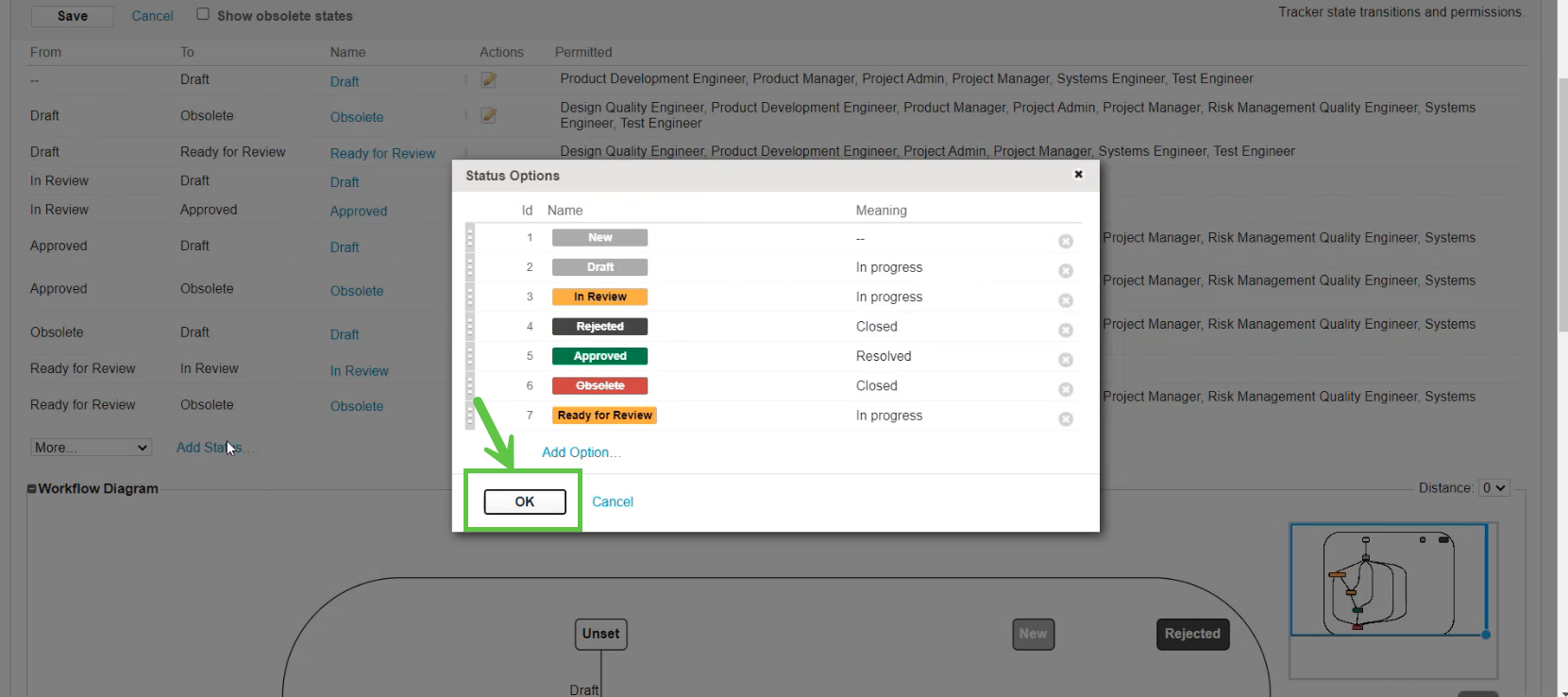
Task: Click remove icon for Approved status
Action: point(1065,360)
